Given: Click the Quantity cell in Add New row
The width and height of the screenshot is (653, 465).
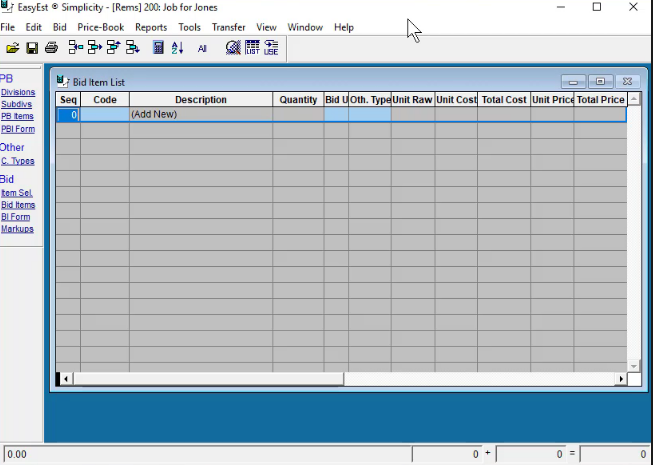Looking at the screenshot, I should pyautogui.click(x=298, y=114).
